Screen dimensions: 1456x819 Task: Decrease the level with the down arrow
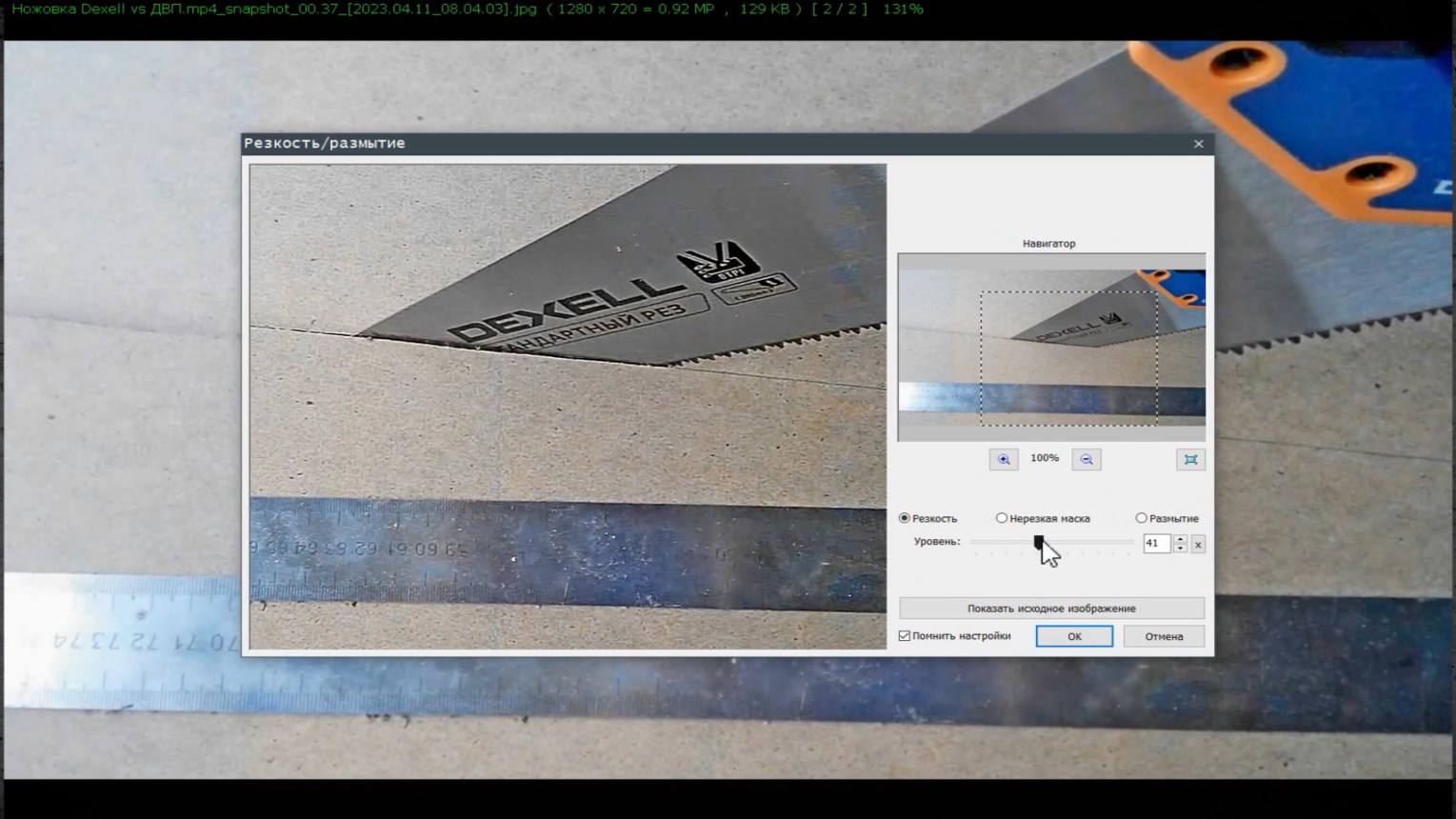pos(1181,549)
